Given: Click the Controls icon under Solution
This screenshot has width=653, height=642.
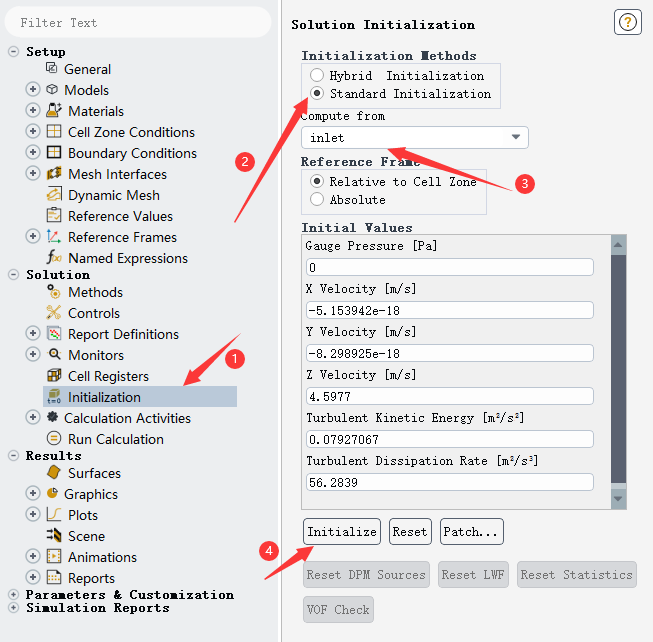Looking at the screenshot, I should (x=54, y=313).
